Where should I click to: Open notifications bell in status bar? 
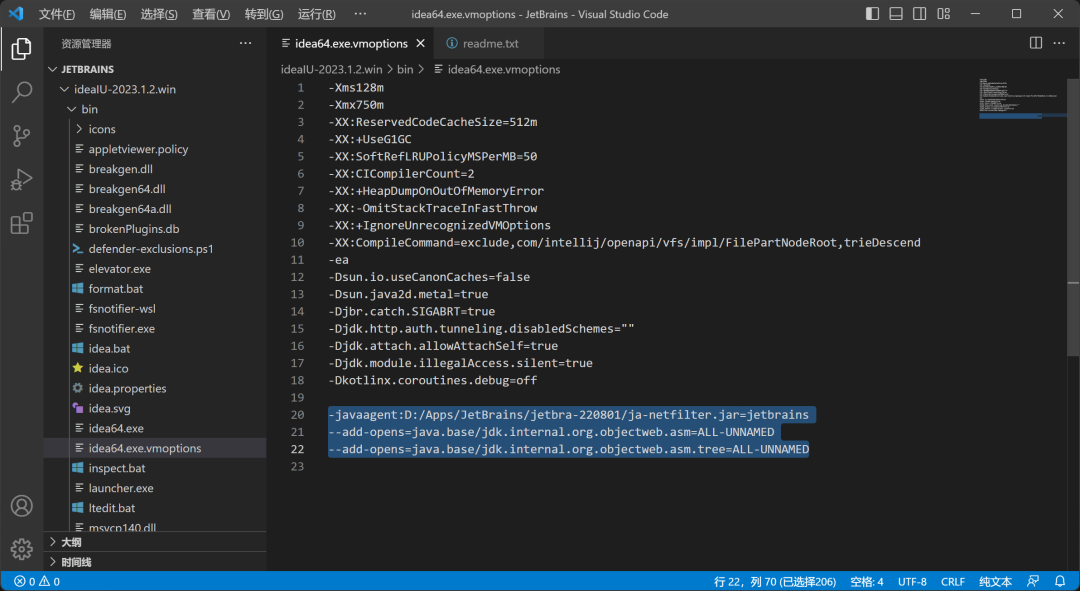click(x=1059, y=581)
